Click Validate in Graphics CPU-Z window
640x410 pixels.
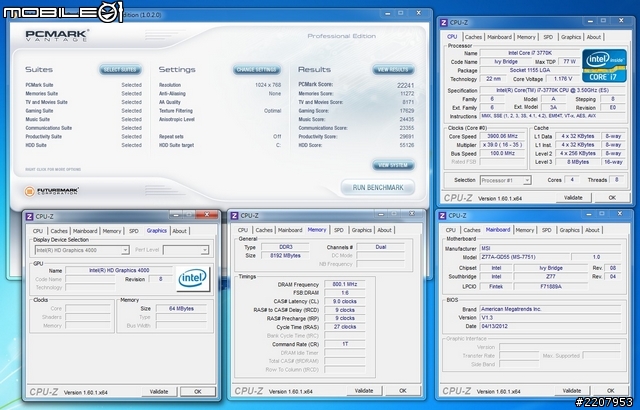(x=159, y=392)
